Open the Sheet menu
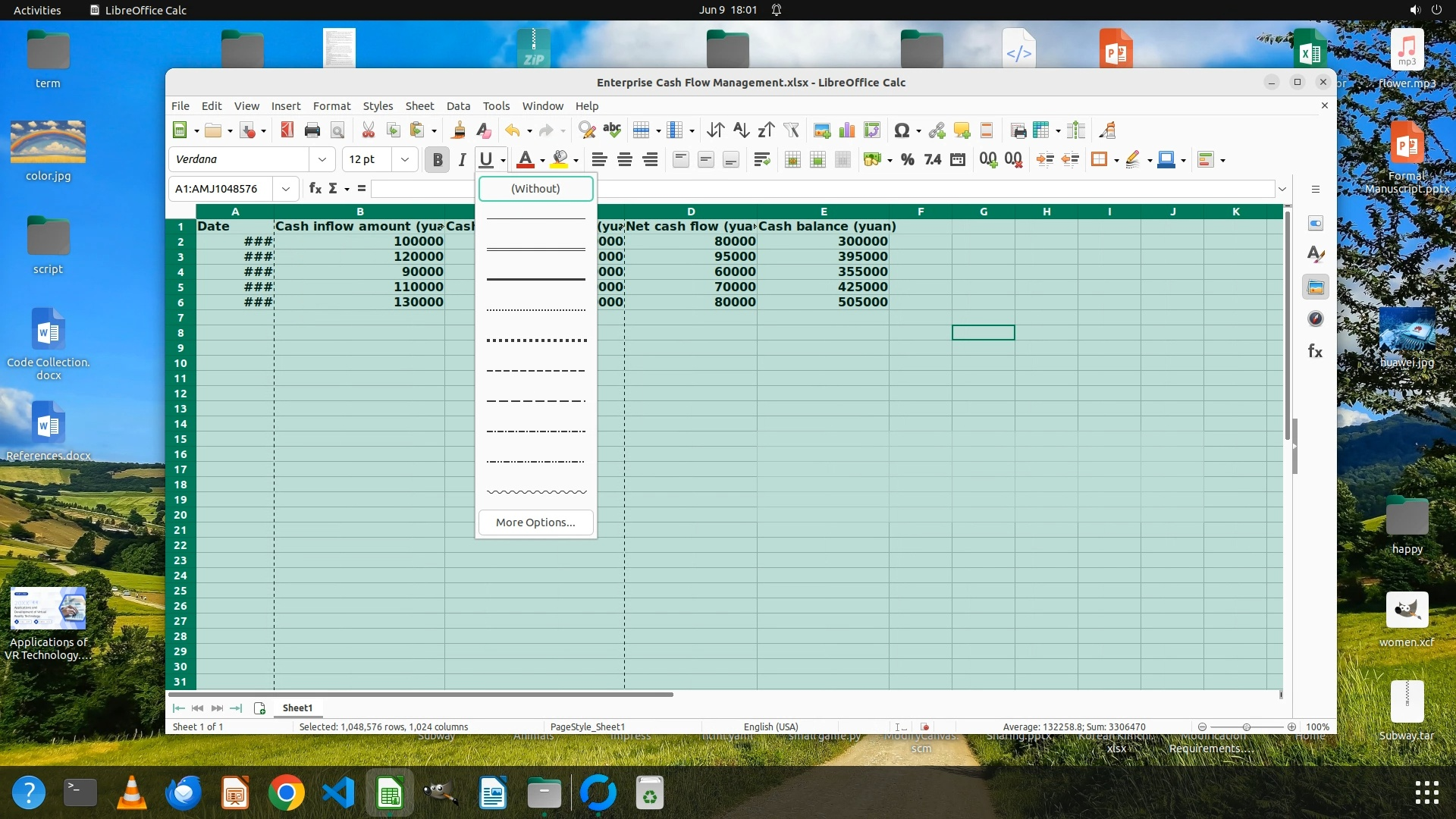 419,106
